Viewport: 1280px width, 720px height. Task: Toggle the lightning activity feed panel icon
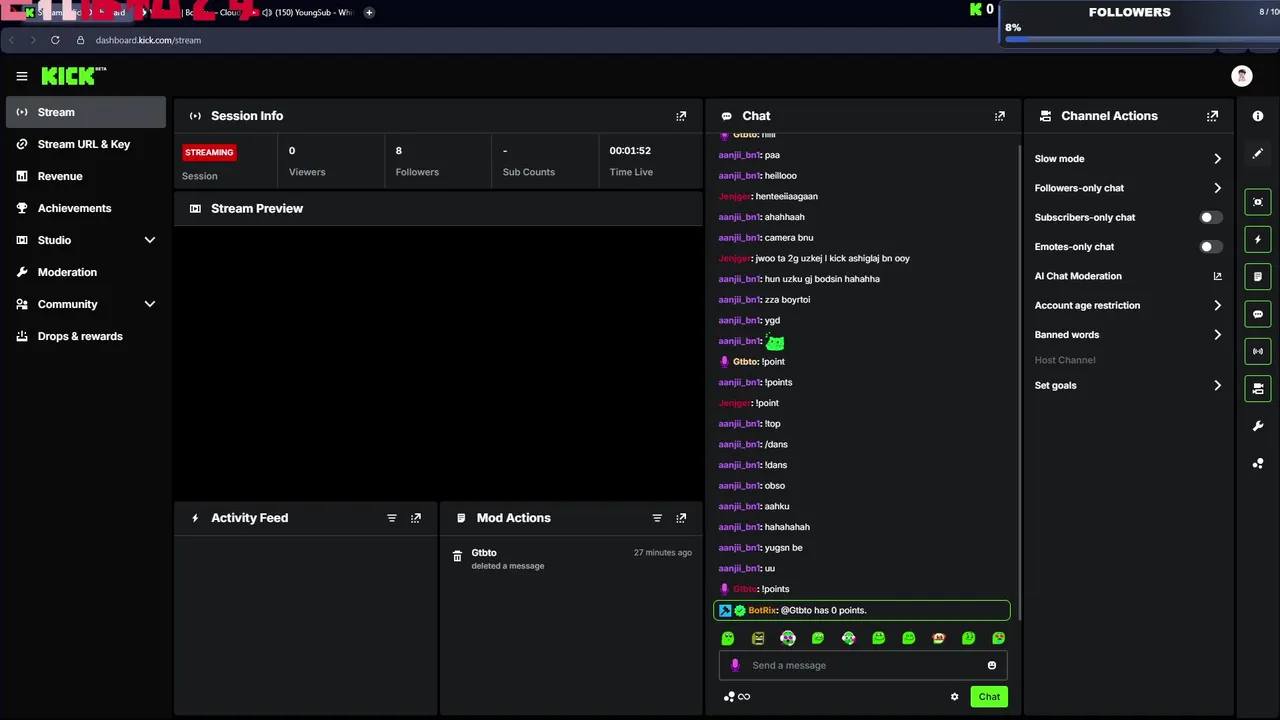(1258, 240)
